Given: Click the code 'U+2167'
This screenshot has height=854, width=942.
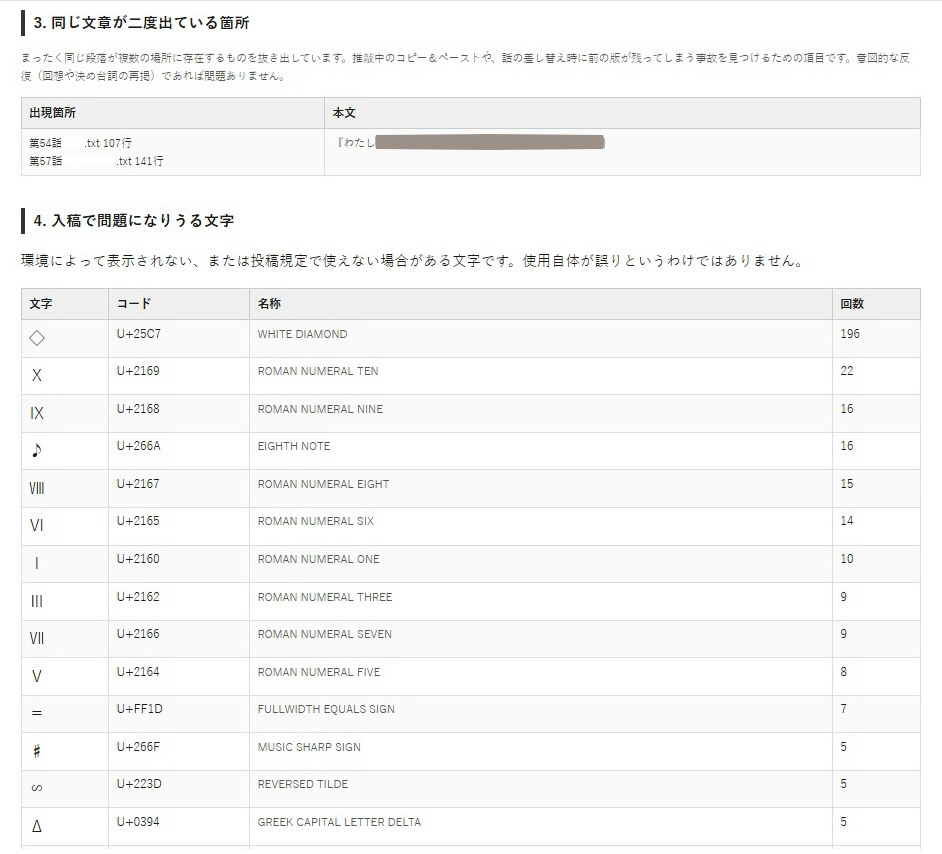Looking at the screenshot, I should pos(138,484).
